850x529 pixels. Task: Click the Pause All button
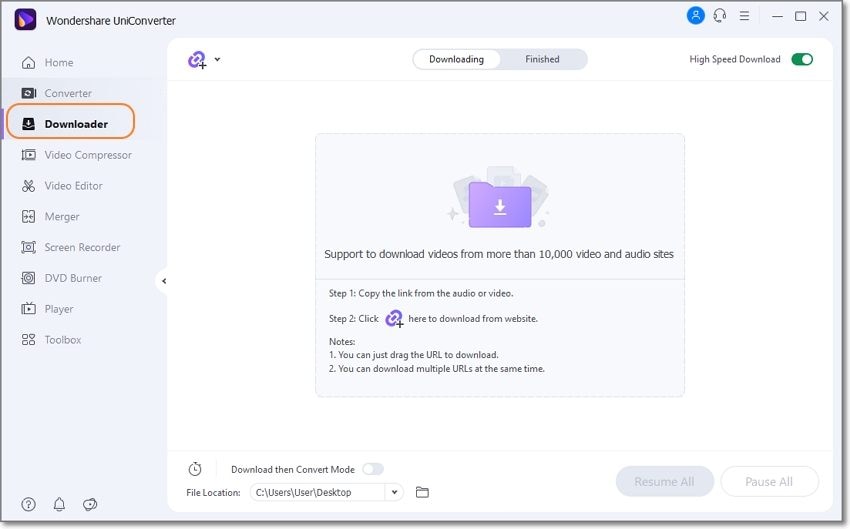[769, 481]
